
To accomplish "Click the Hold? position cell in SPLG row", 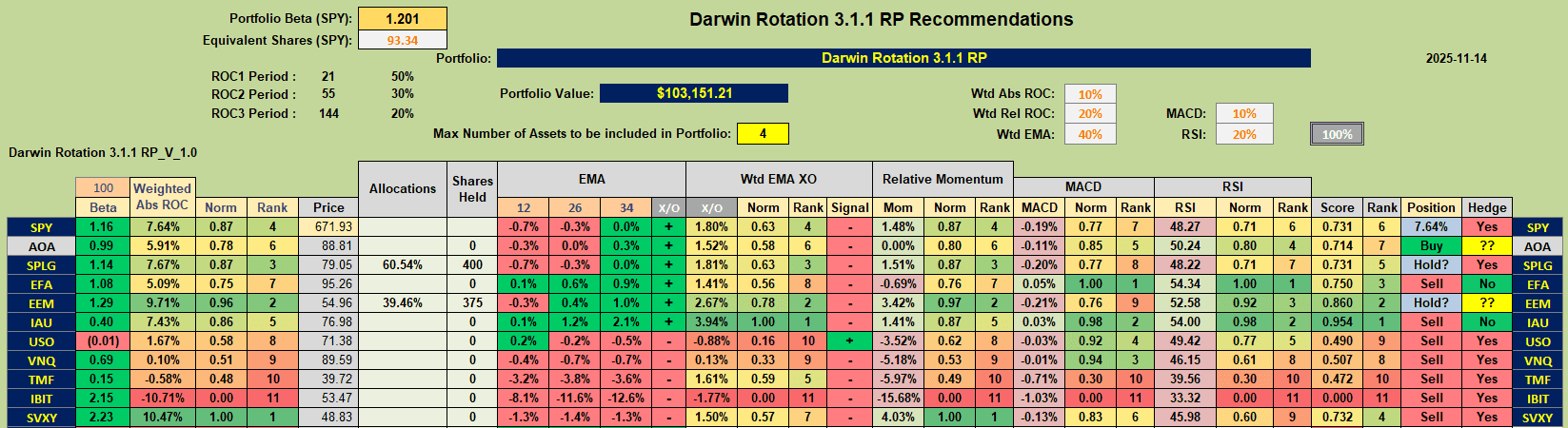I will [1432, 265].
